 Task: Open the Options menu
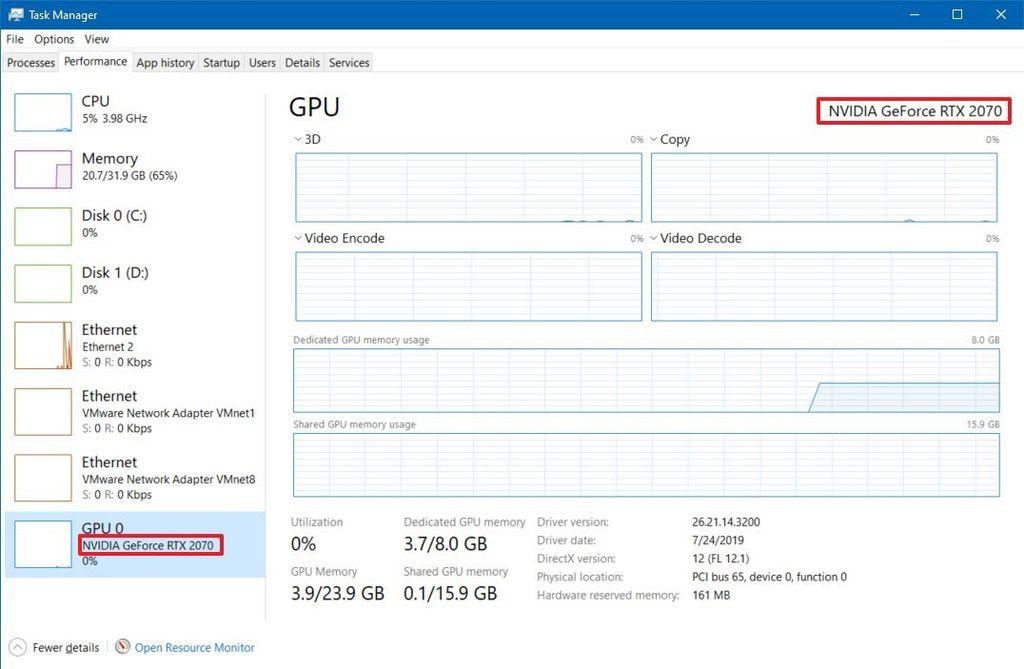[54, 39]
